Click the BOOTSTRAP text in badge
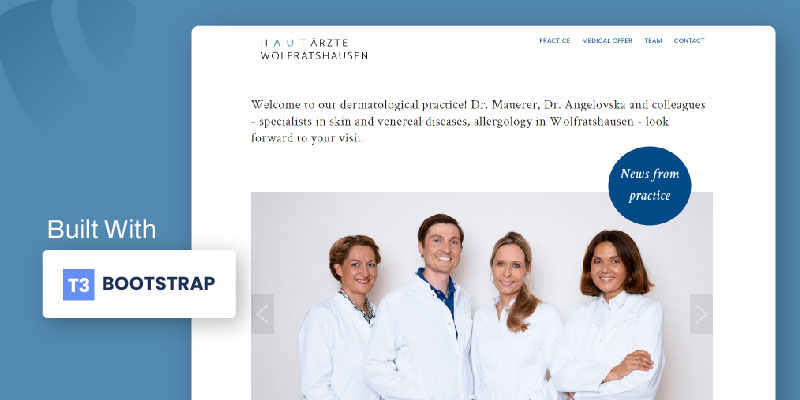The height and width of the screenshot is (400, 800). [159, 284]
